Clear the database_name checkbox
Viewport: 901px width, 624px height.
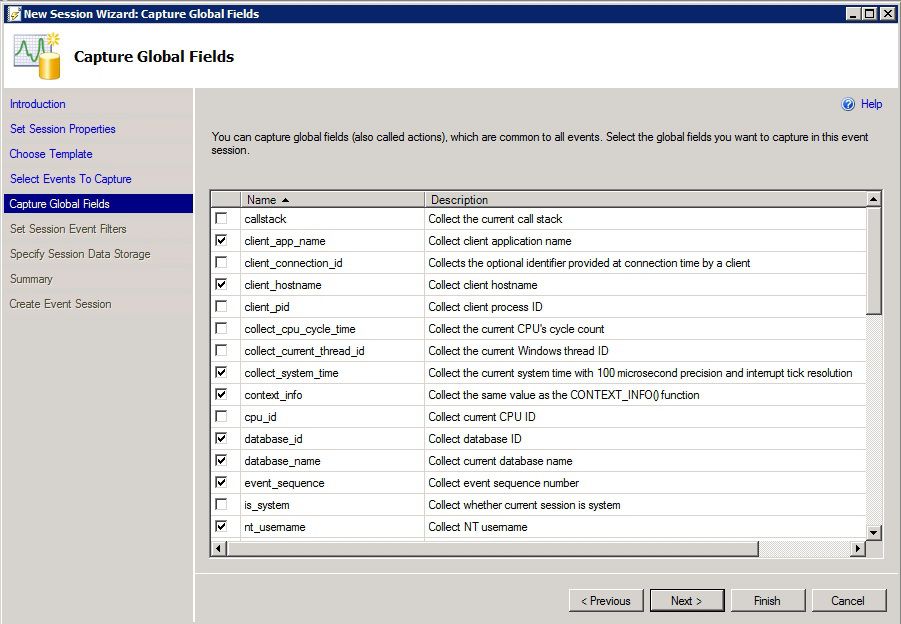(221, 460)
